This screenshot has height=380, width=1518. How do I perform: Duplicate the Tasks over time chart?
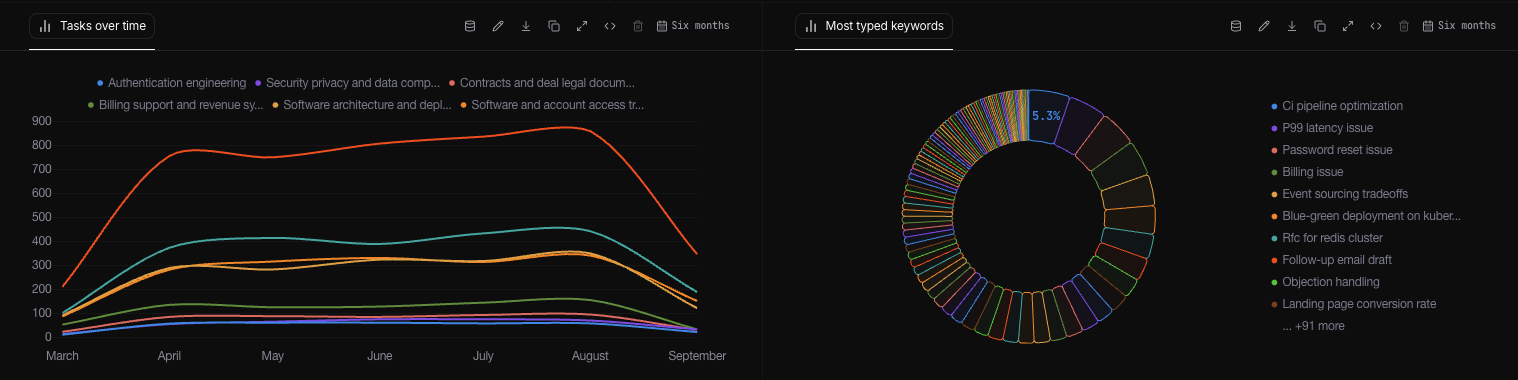tap(554, 26)
